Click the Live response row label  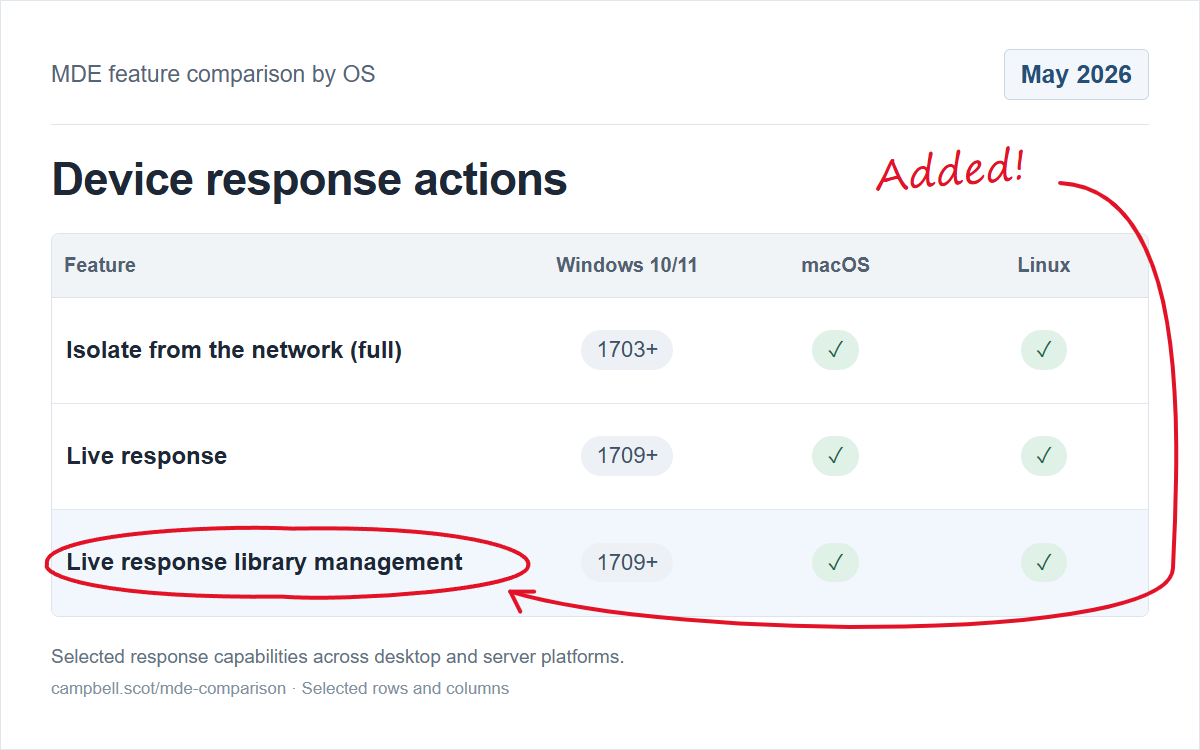coord(147,456)
